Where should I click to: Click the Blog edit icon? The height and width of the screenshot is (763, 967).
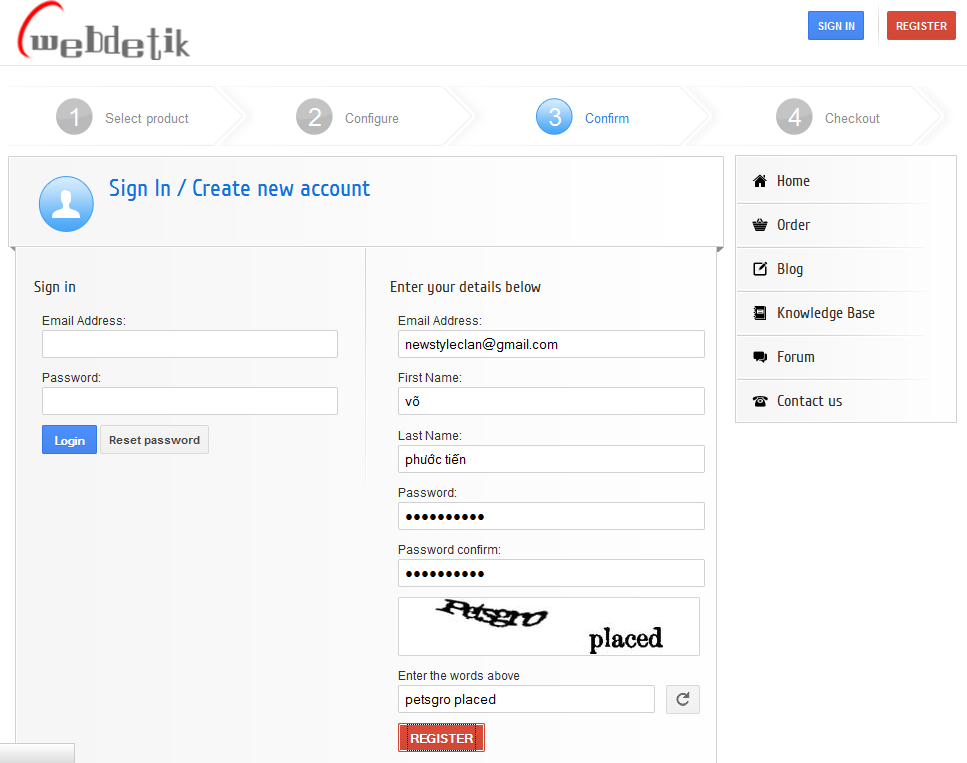pos(759,269)
